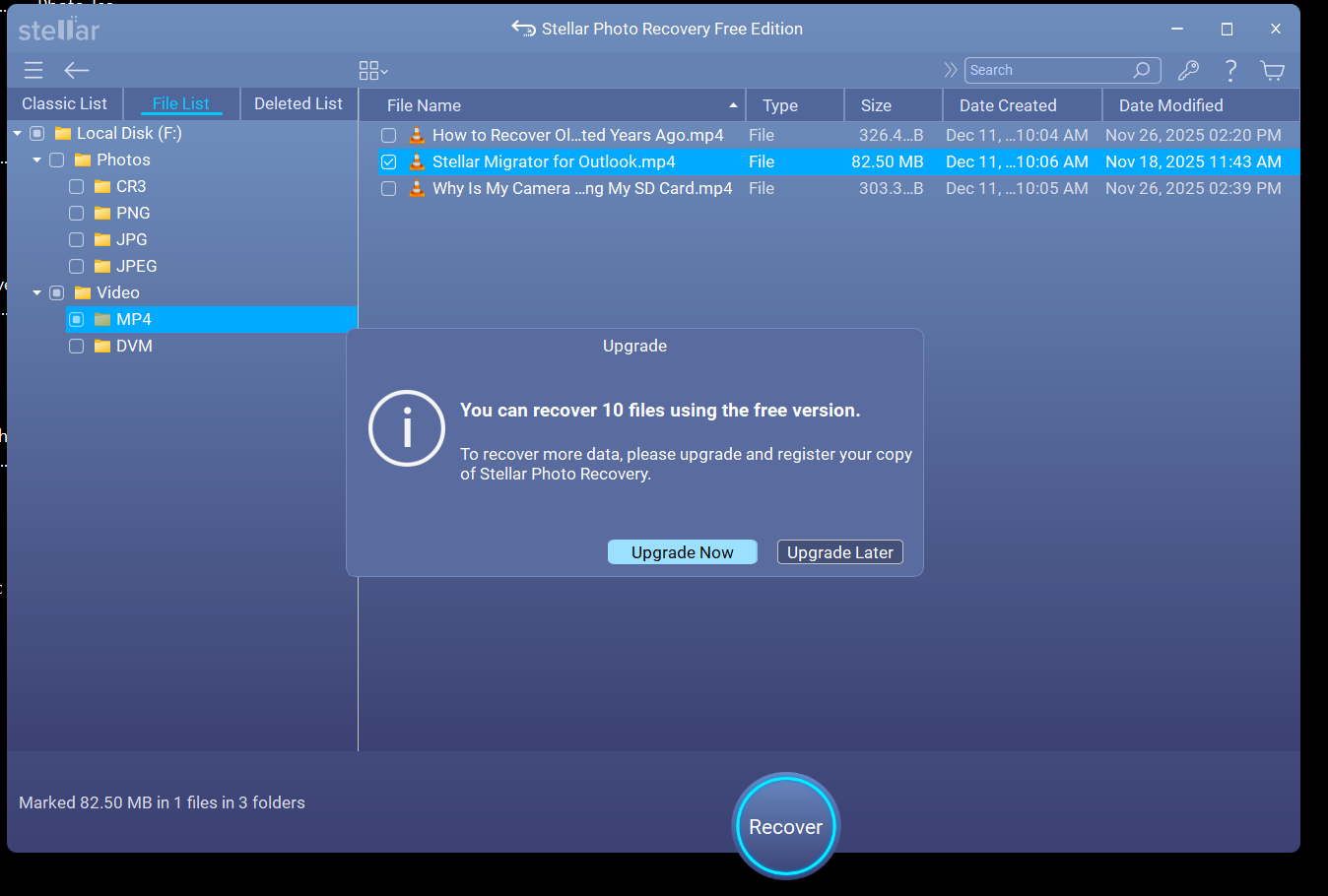Switch to the Classic List tab
The width and height of the screenshot is (1328, 896).
[64, 103]
